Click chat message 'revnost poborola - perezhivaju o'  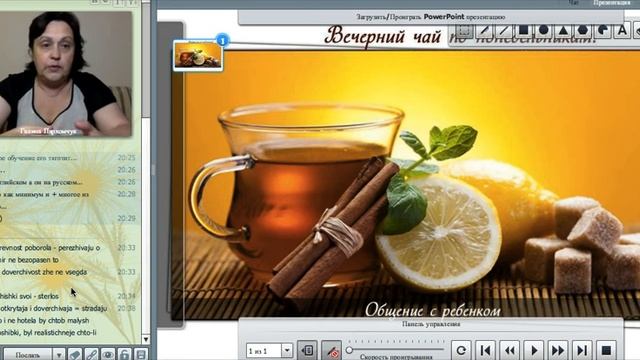tap(50, 248)
